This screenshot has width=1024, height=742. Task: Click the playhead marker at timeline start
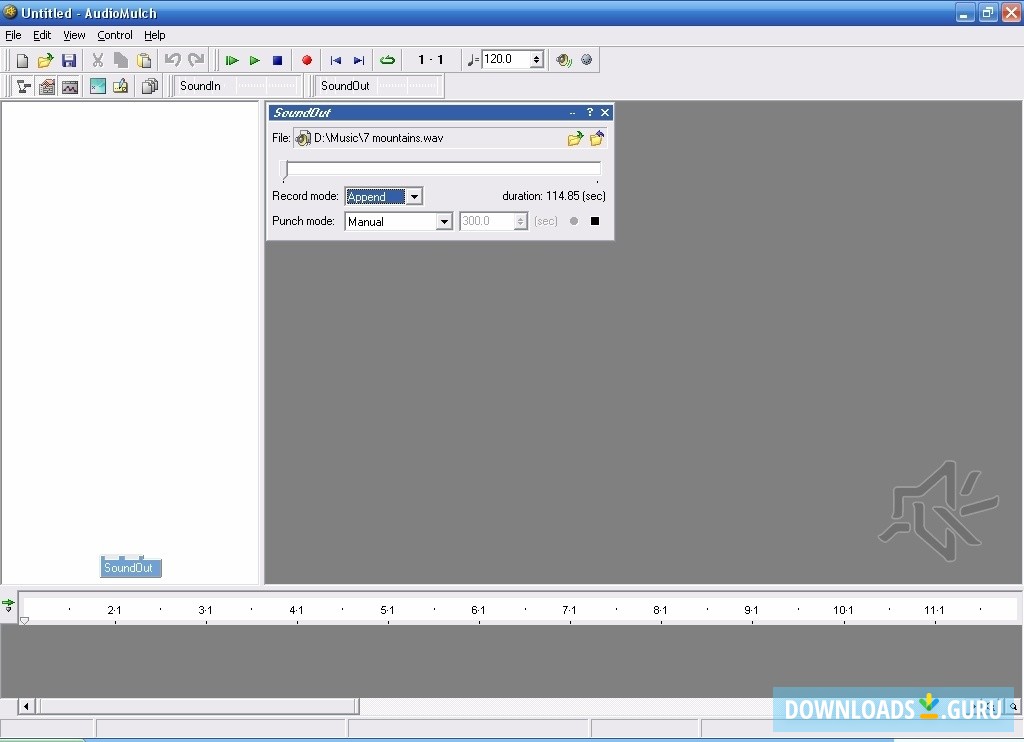click(x=24, y=621)
